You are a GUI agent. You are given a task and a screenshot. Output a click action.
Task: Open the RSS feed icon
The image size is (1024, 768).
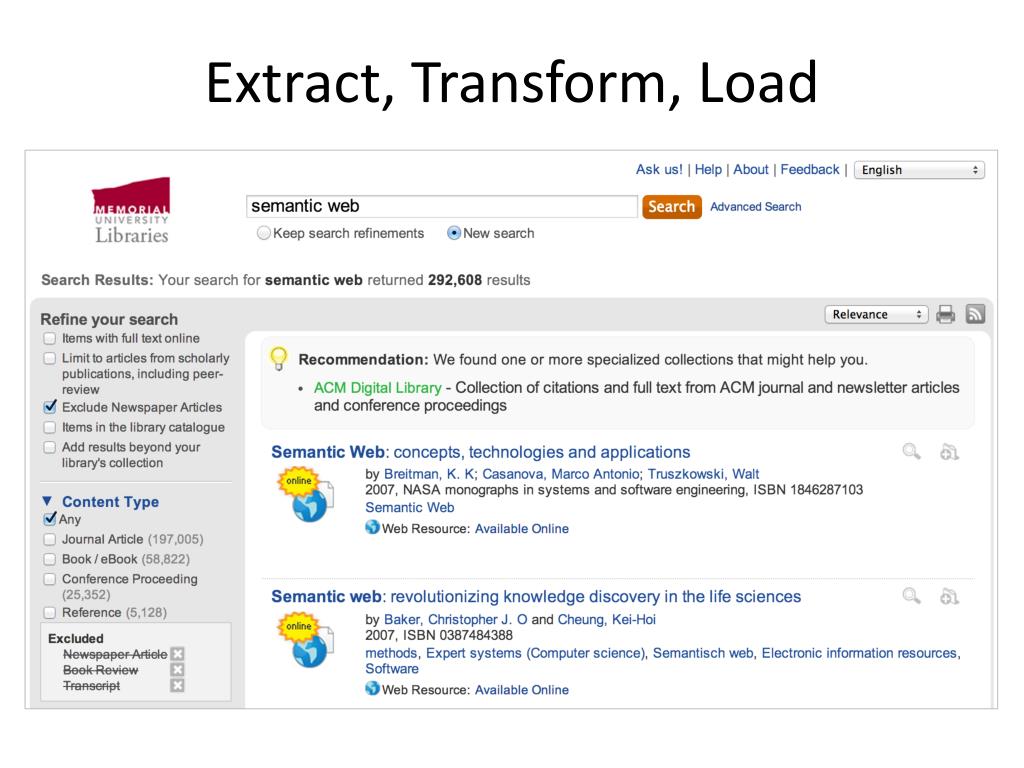pyautogui.click(x=975, y=314)
